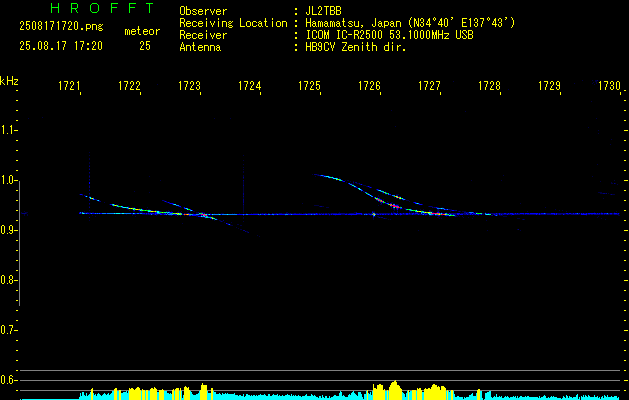629x400 pixels.
Task: Click the echo crossing carrier near 1723
Action: click(203, 215)
